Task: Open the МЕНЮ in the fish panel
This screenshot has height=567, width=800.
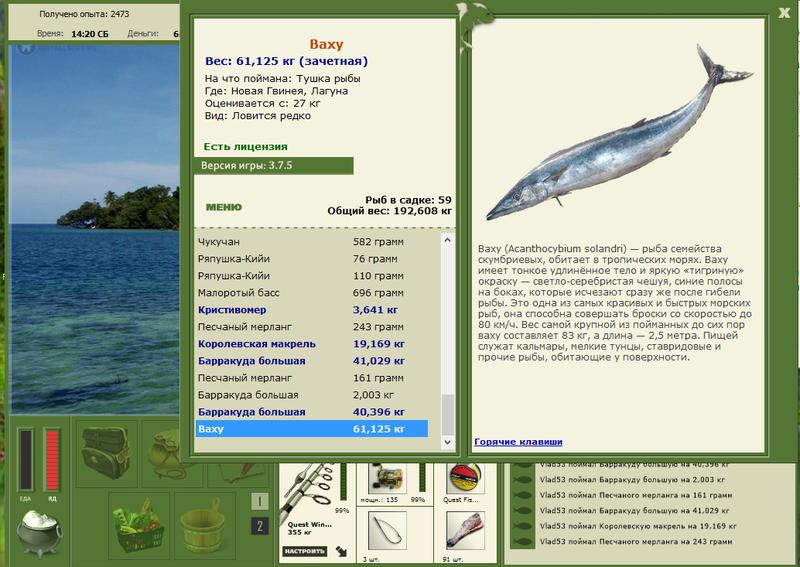Action: pos(223,207)
